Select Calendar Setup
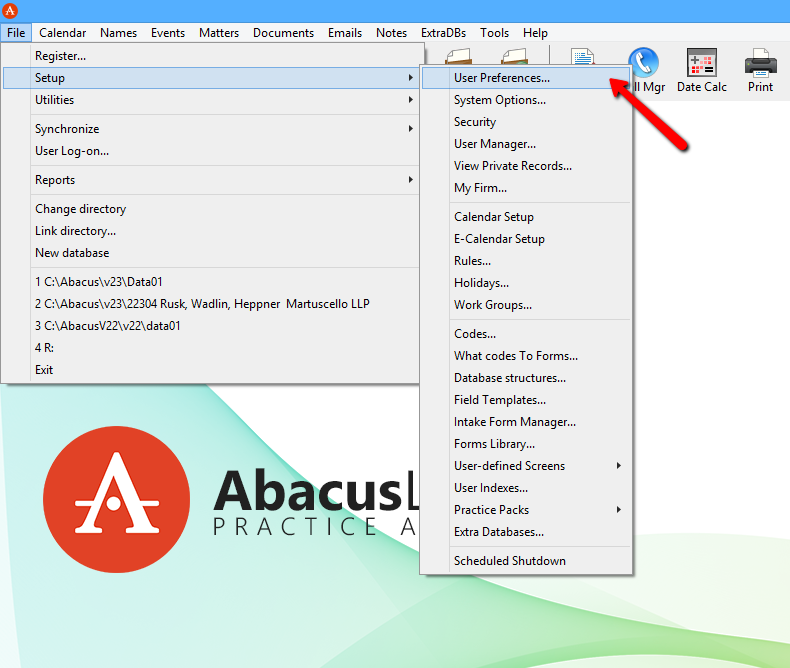The height and width of the screenshot is (668, 790). coord(526,217)
